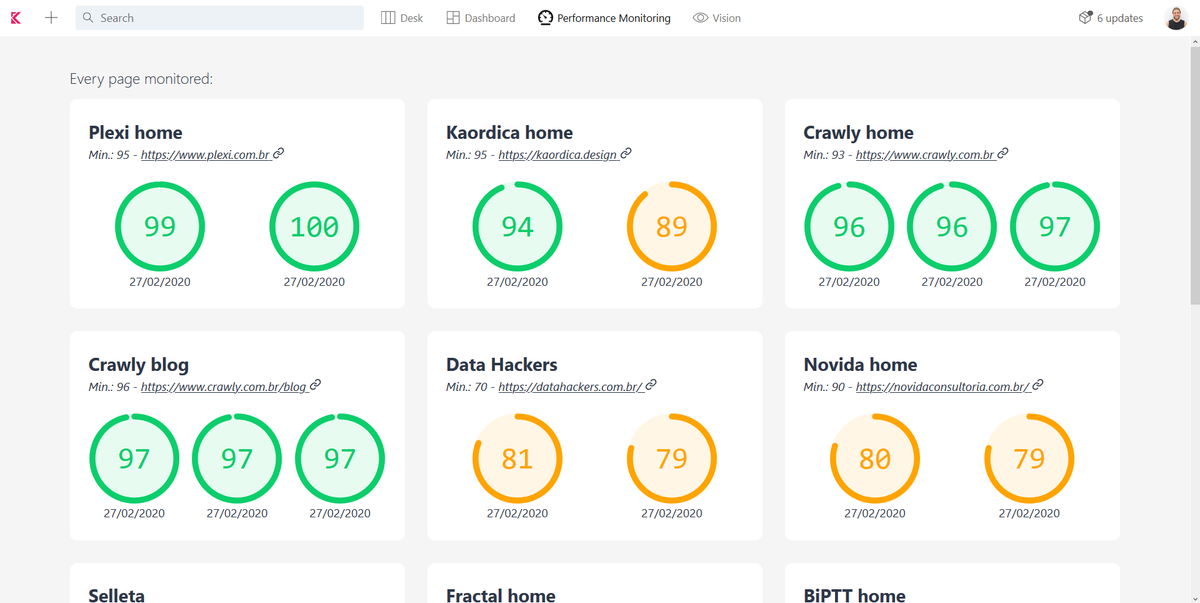Click the Search input field
Image resolution: width=1200 pixels, height=603 pixels.
(x=219, y=18)
